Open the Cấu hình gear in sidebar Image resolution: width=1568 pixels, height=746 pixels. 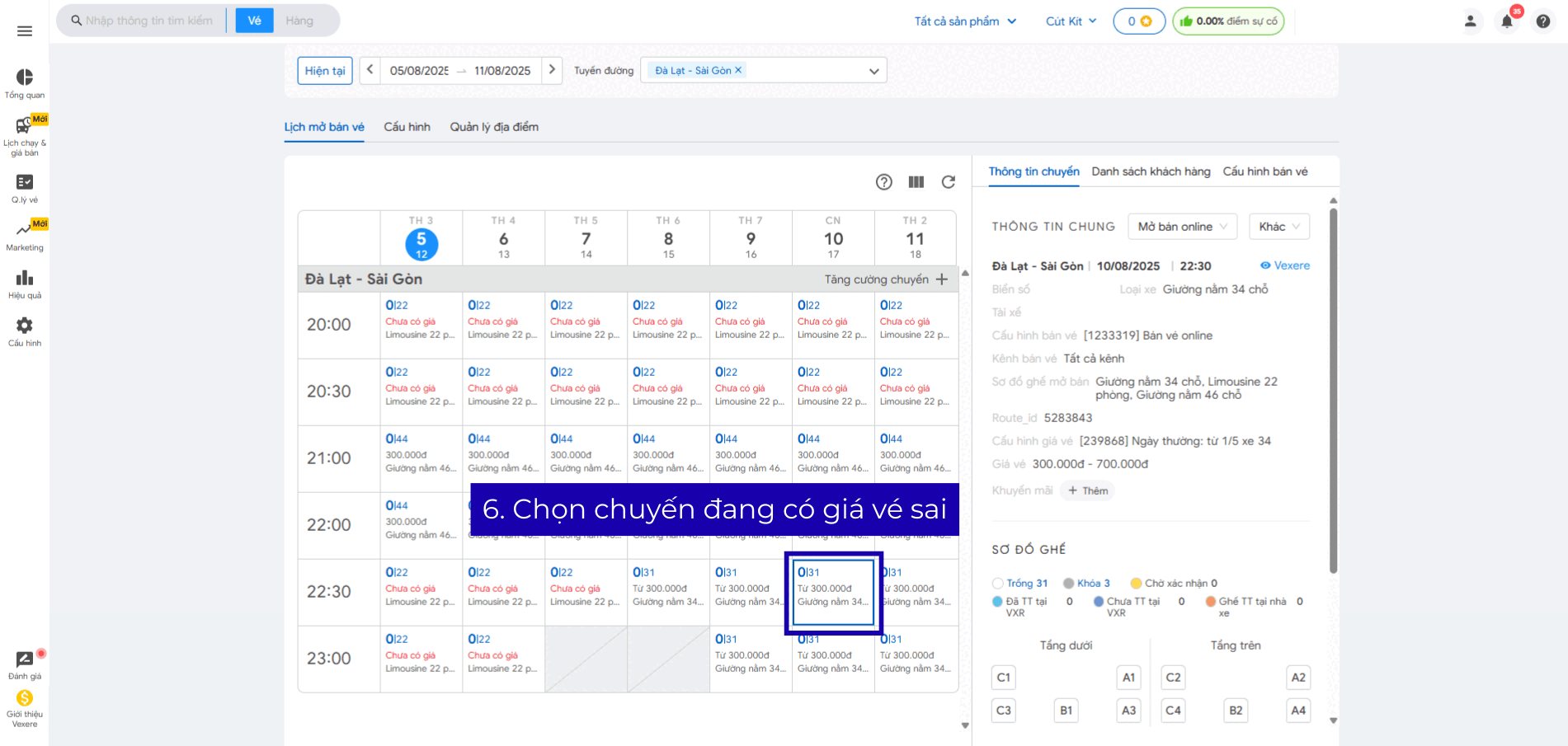(25, 326)
